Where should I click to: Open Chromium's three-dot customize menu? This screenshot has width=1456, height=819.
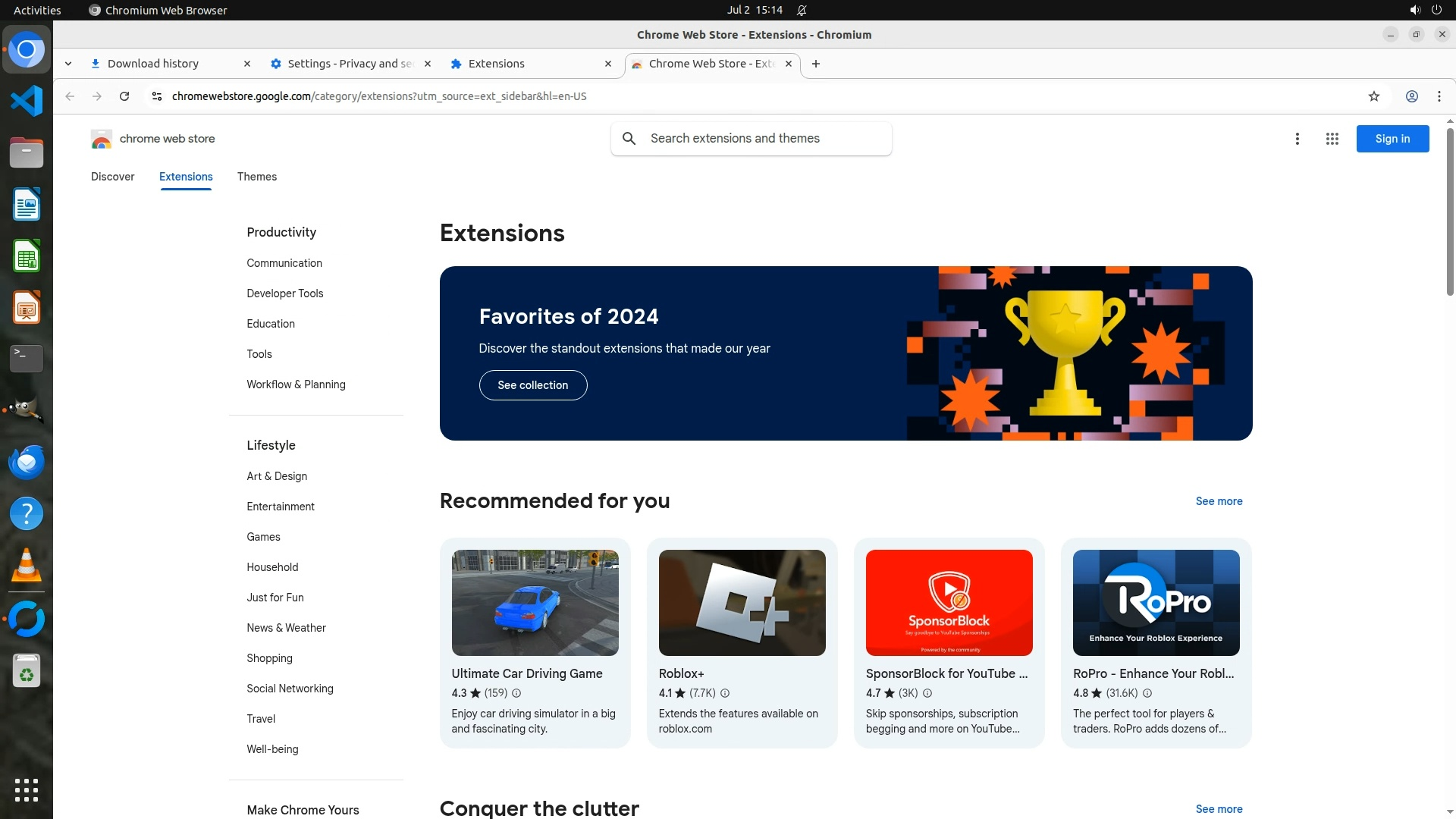(1439, 96)
